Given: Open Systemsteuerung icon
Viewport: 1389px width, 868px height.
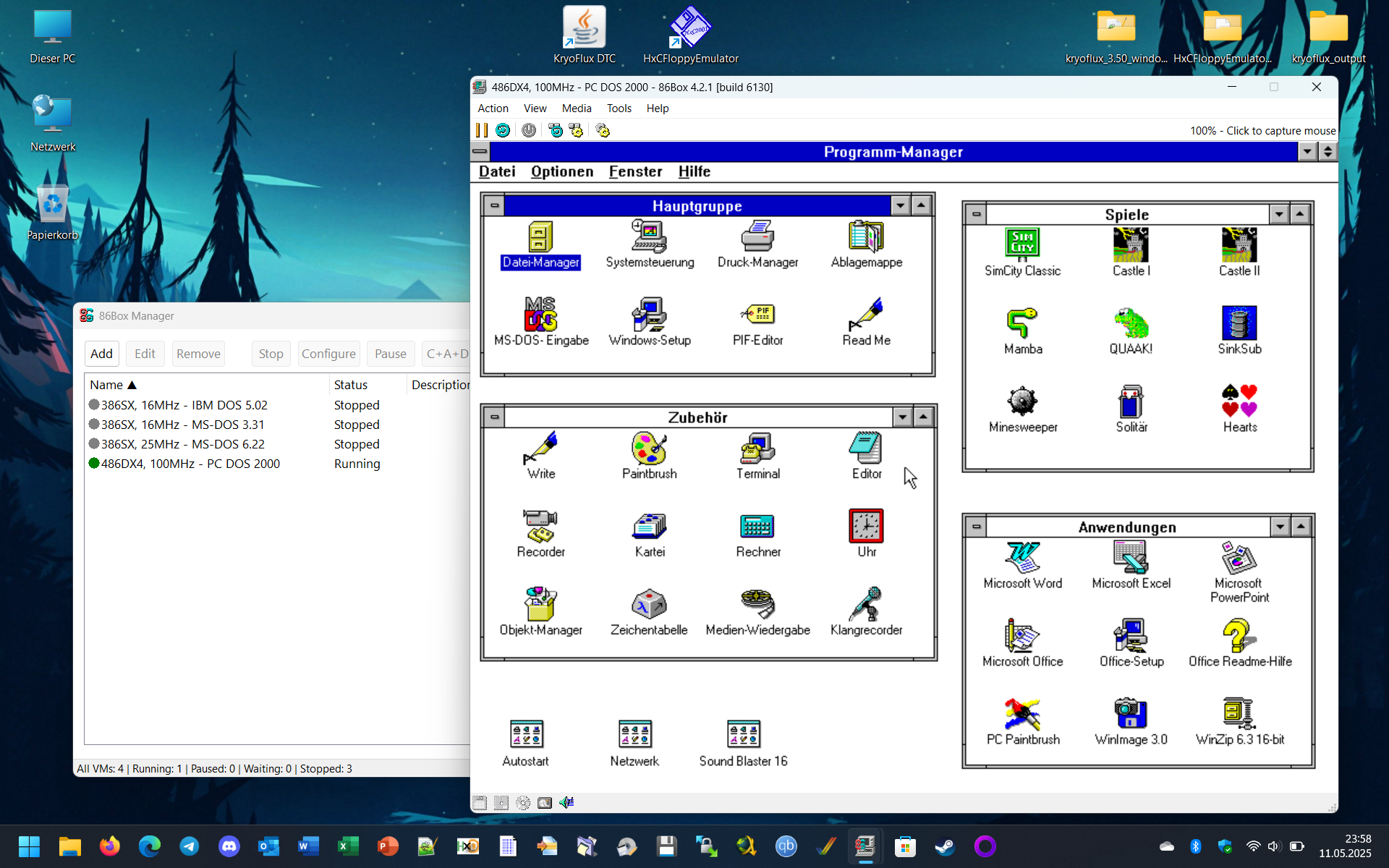Looking at the screenshot, I should pyautogui.click(x=649, y=245).
